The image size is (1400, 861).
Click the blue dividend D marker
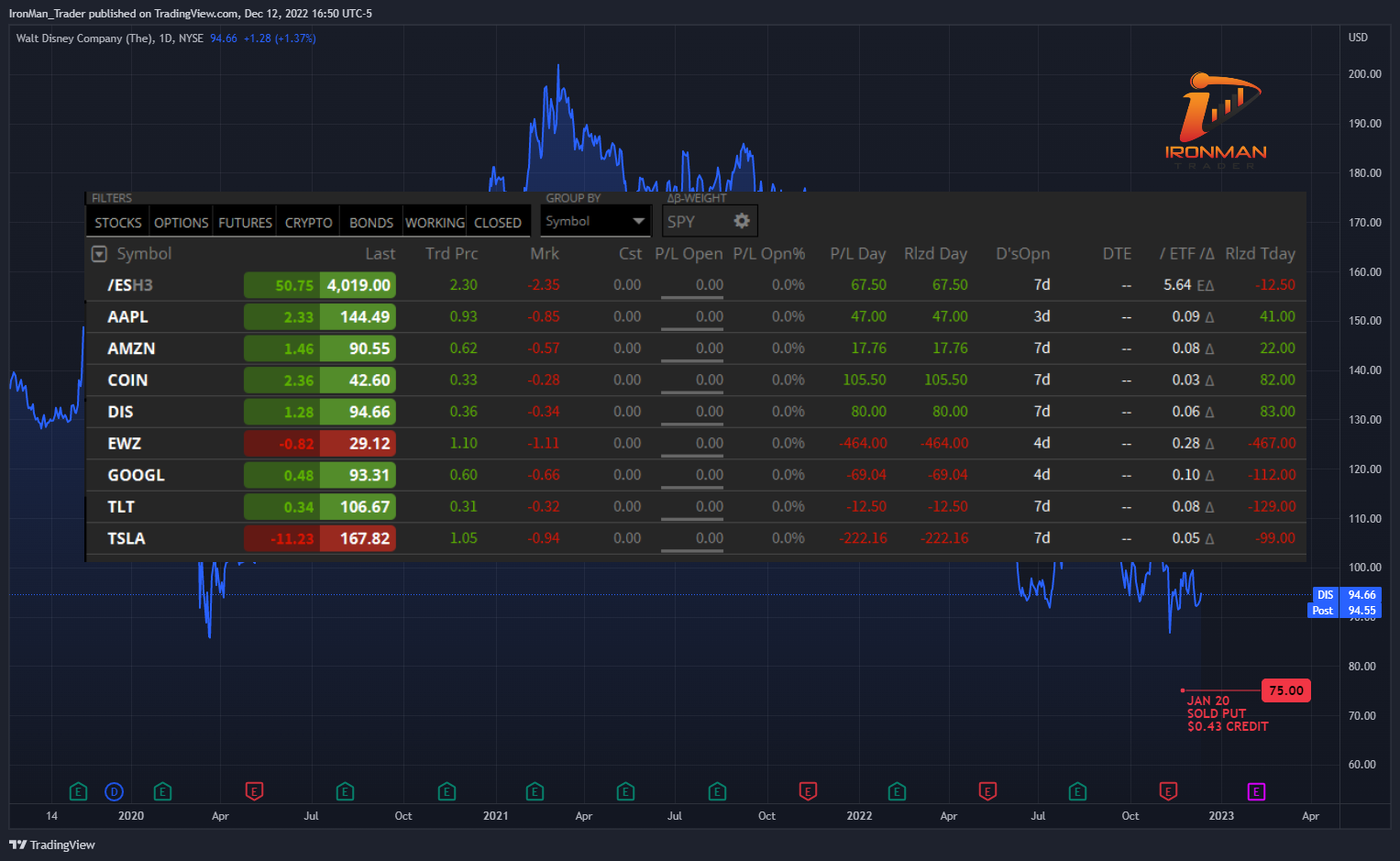pos(114,791)
